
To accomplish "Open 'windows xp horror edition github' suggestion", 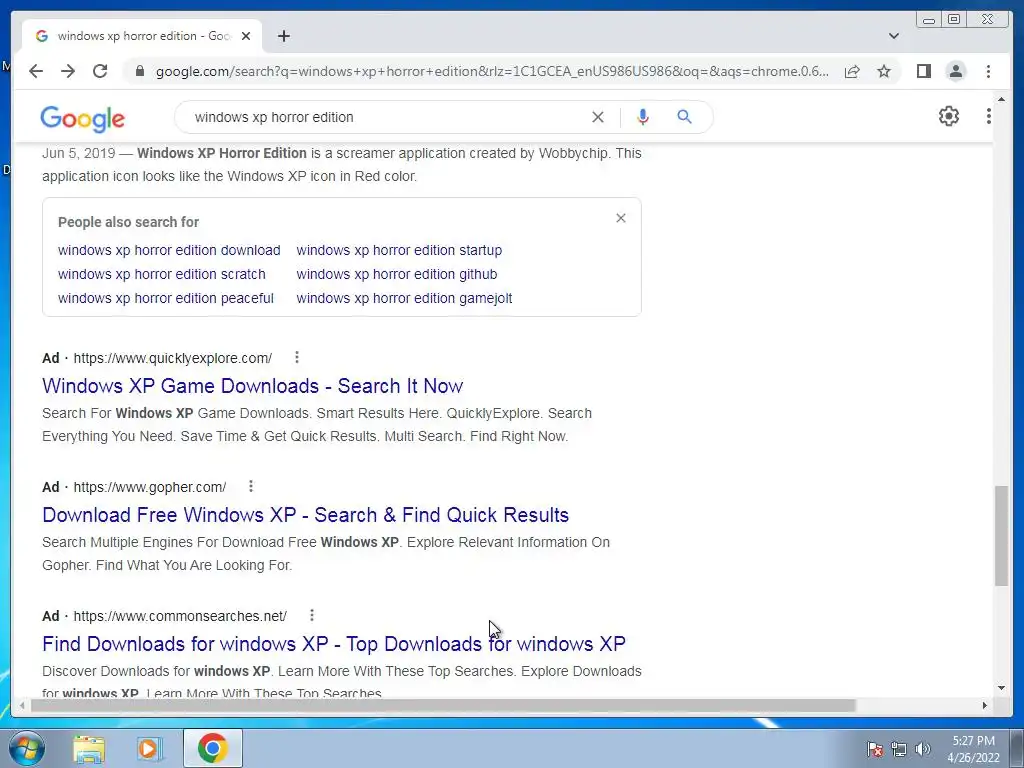I will pyautogui.click(x=396, y=274).
